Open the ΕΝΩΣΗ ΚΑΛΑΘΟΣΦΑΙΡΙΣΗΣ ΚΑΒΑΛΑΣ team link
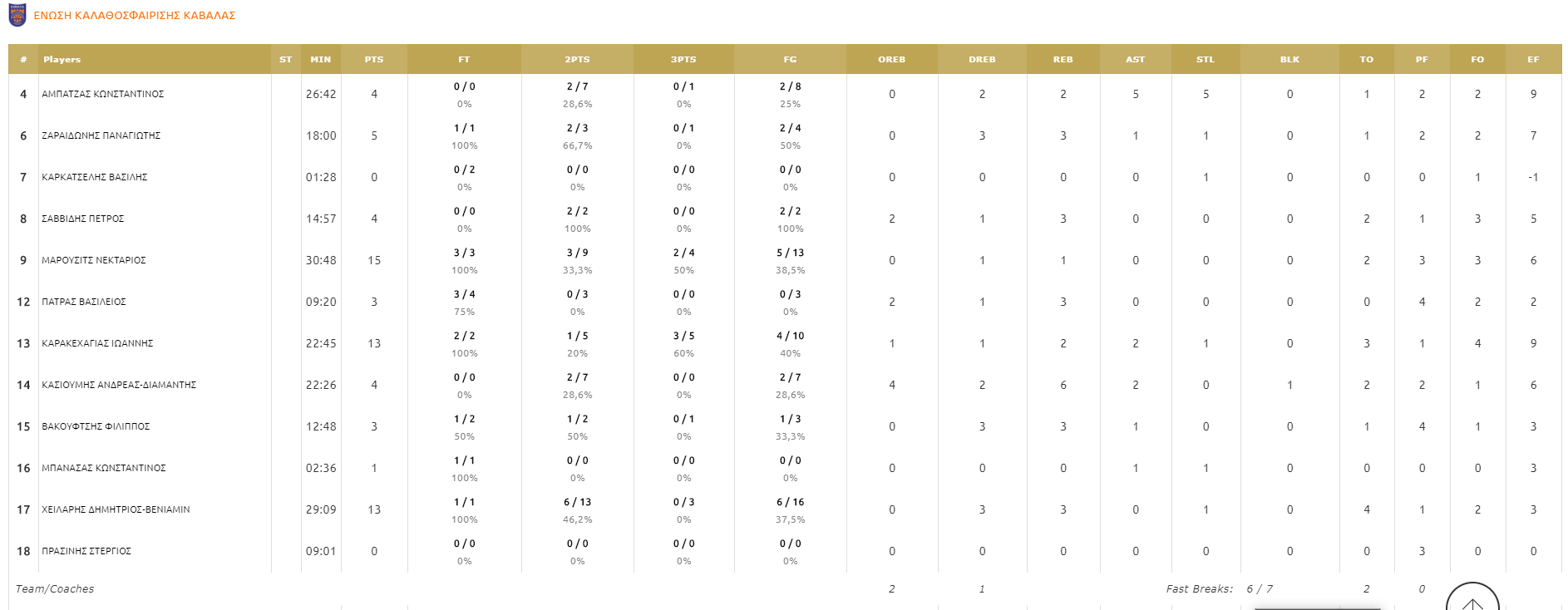This screenshot has width=1568, height=610. coord(135,16)
